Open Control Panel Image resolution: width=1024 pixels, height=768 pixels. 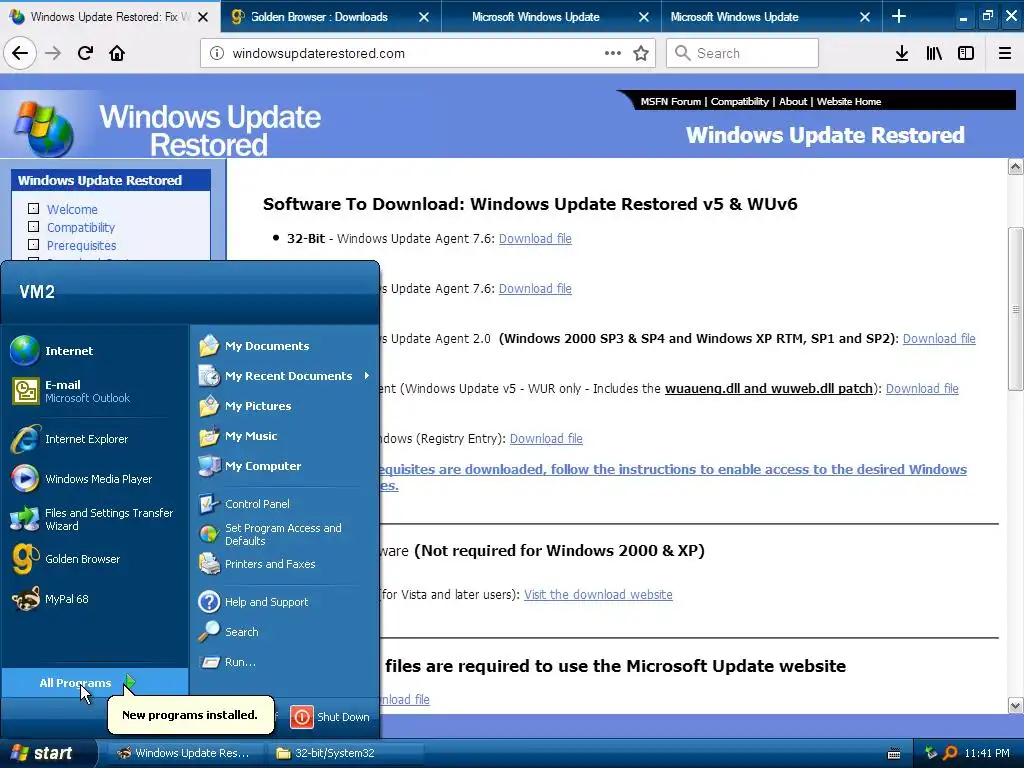[284, 504]
